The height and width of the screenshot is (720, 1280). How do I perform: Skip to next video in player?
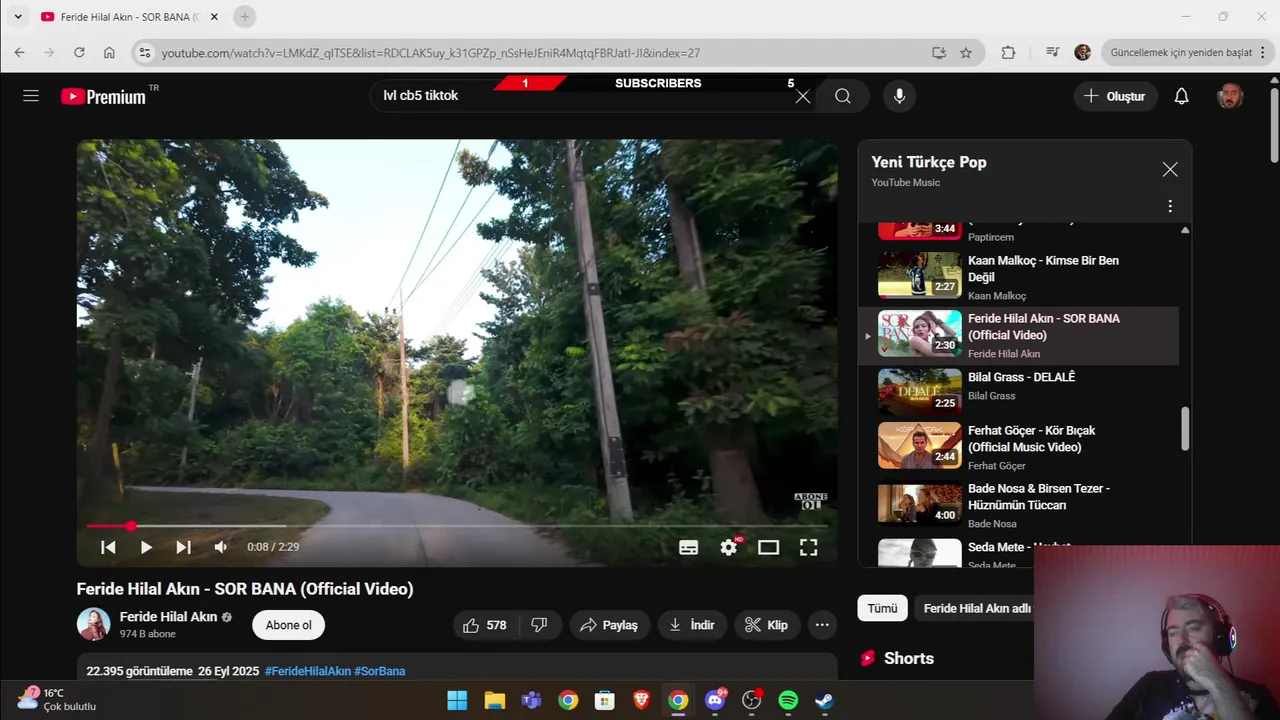point(183,547)
